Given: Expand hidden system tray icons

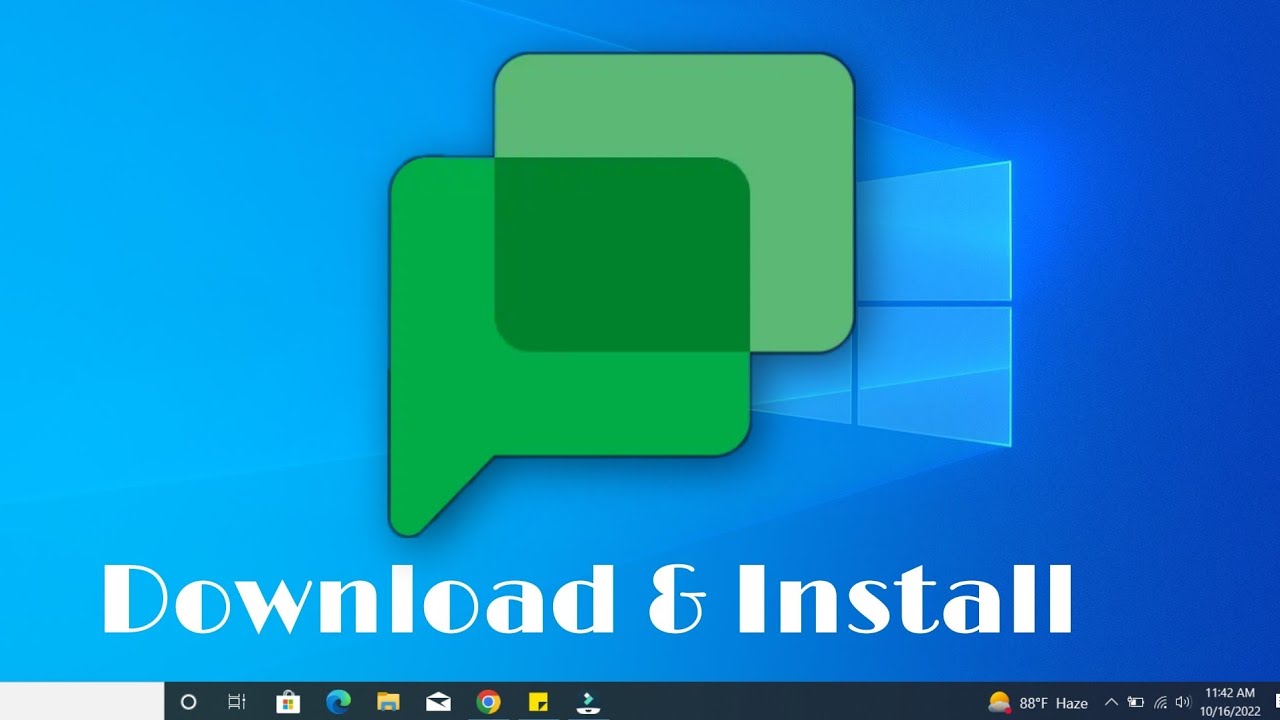Looking at the screenshot, I should coord(1111,703).
